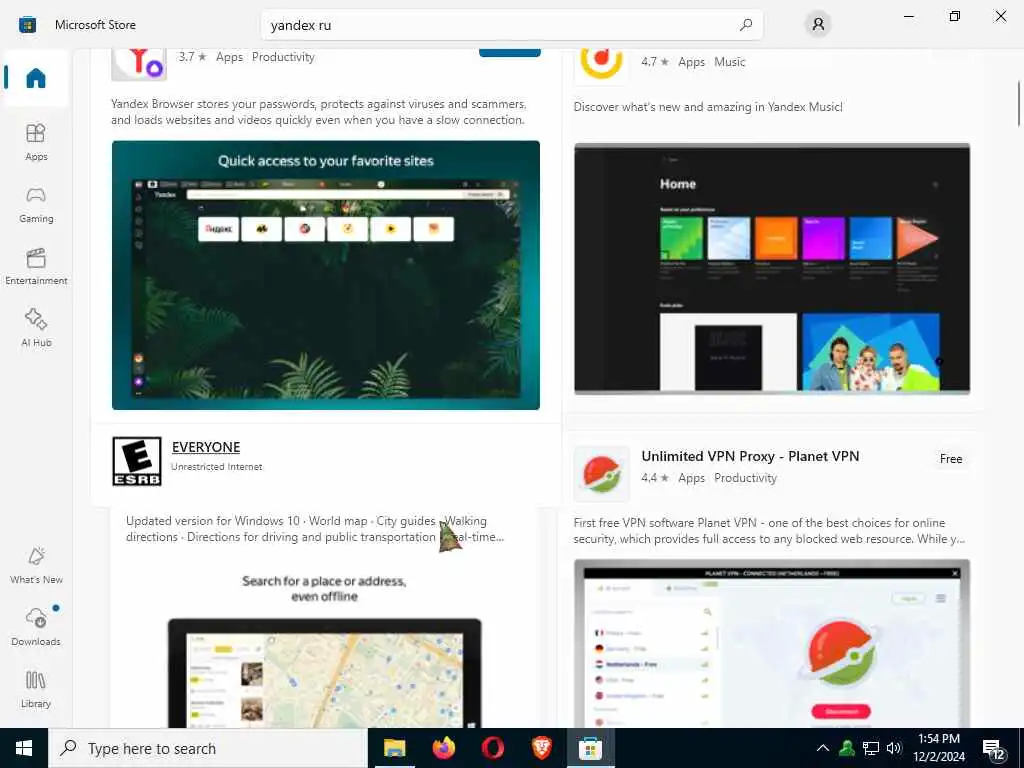Click the vertical scrollbar thumb
Image resolution: width=1024 pixels, height=768 pixels.
1018,103
